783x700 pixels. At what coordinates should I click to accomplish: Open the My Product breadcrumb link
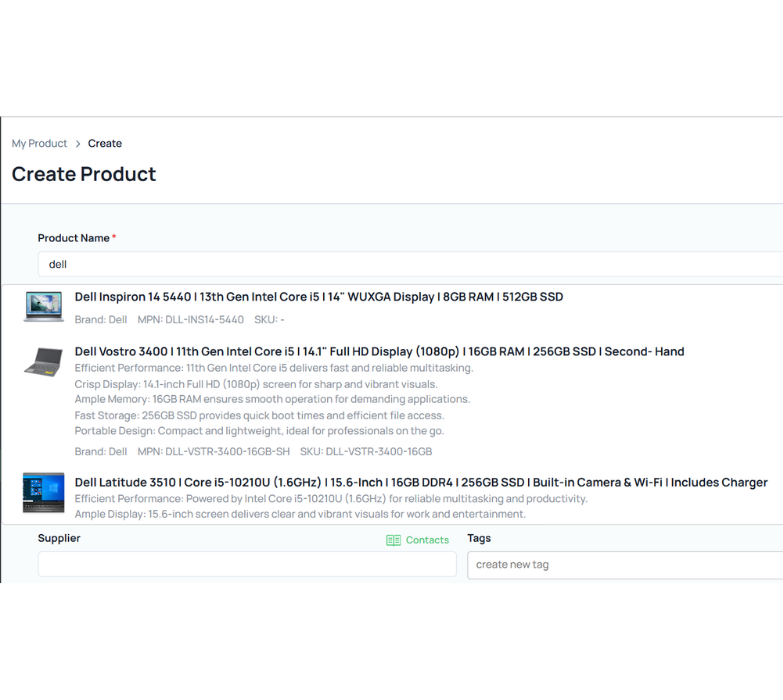point(39,143)
